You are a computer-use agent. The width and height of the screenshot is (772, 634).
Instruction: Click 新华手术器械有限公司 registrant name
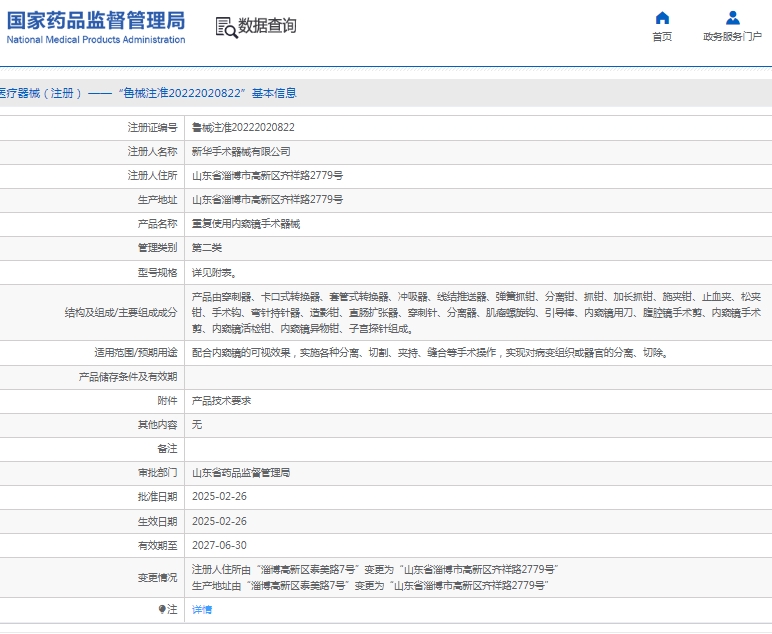[241, 152]
